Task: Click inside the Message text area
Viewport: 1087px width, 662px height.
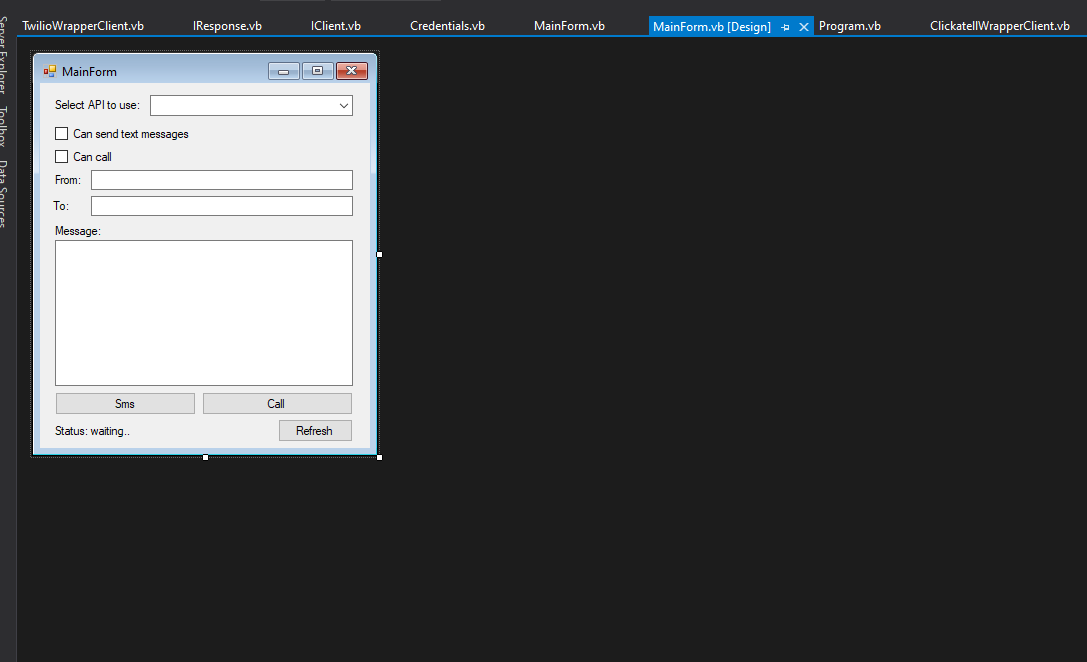Action: (204, 313)
